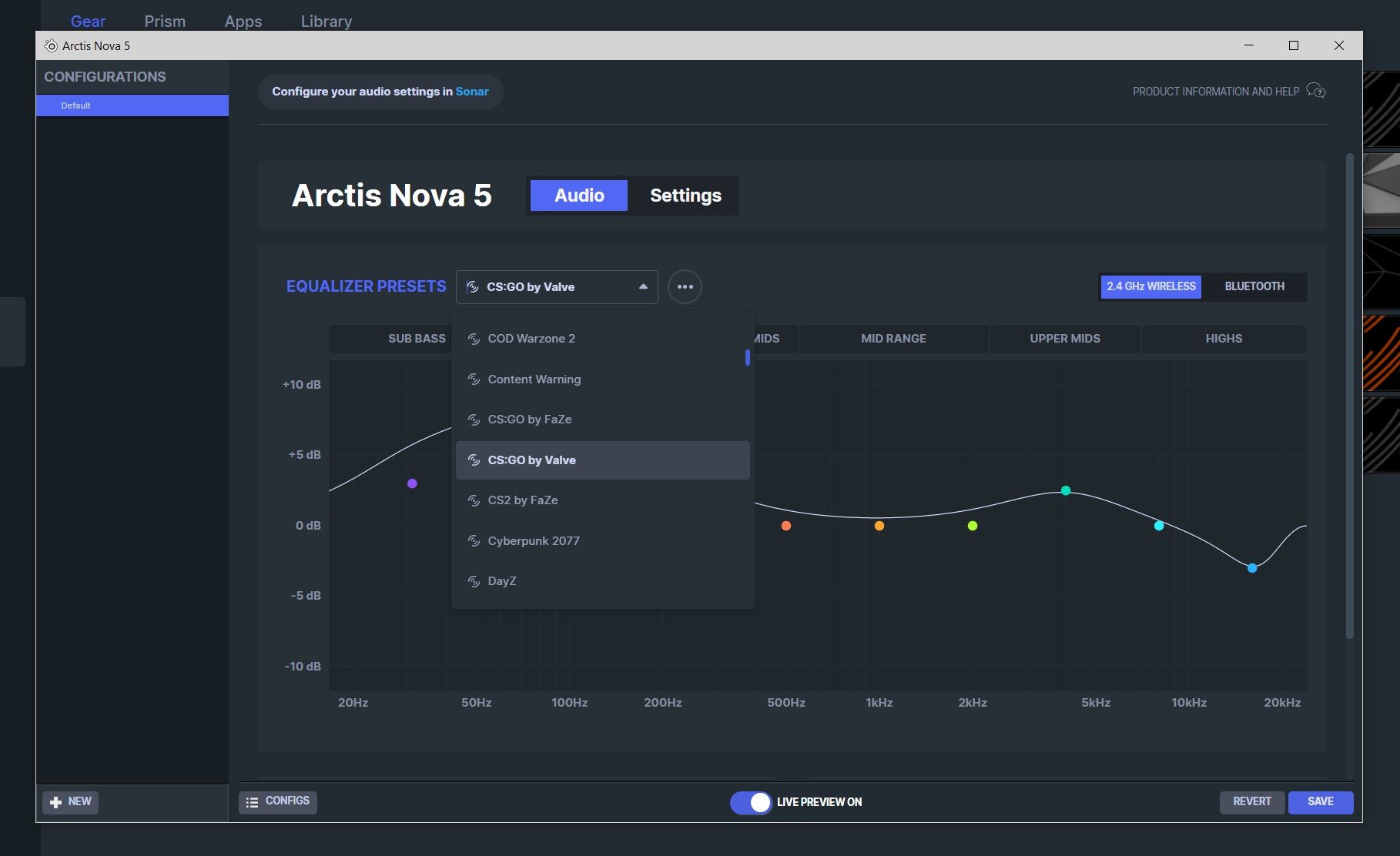Open the Apps tab in the background window
The image size is (1400, 856).
(x=243, y=21)
